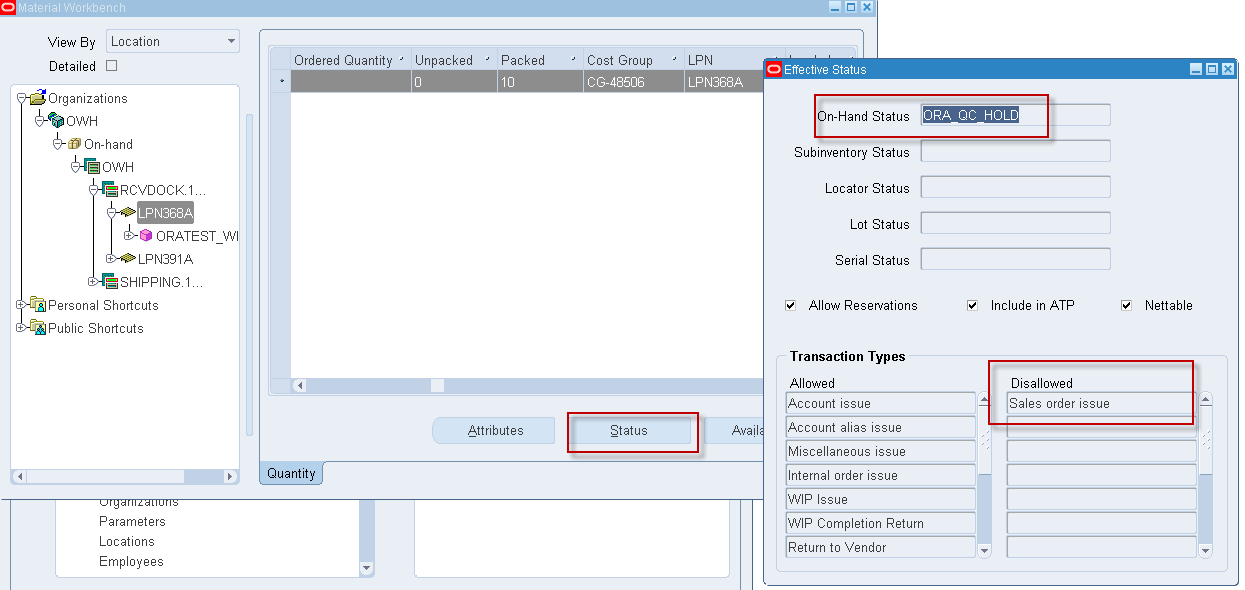The height and width of the screenshot is (590, 1245).
Task: Click the Subinventory Status input field
Action: [1014, 150]
